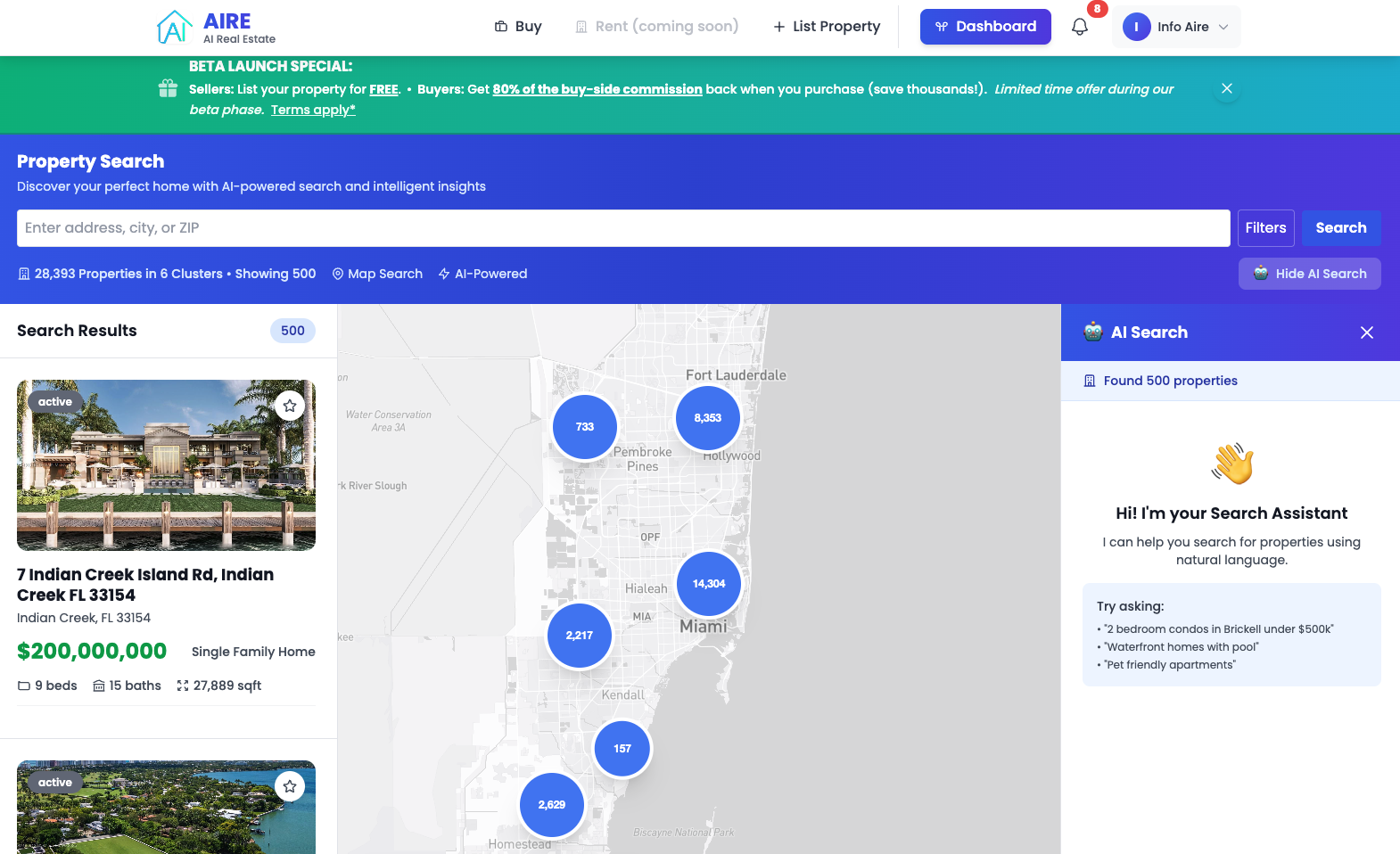Open 80% of the buy-side commission link
Viewport: 1400px width, 854px height.
coord(597,89)
